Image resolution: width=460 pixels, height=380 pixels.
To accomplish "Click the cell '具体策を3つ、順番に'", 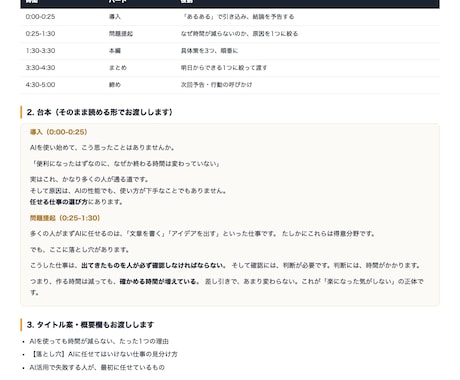I will (209, 51).
